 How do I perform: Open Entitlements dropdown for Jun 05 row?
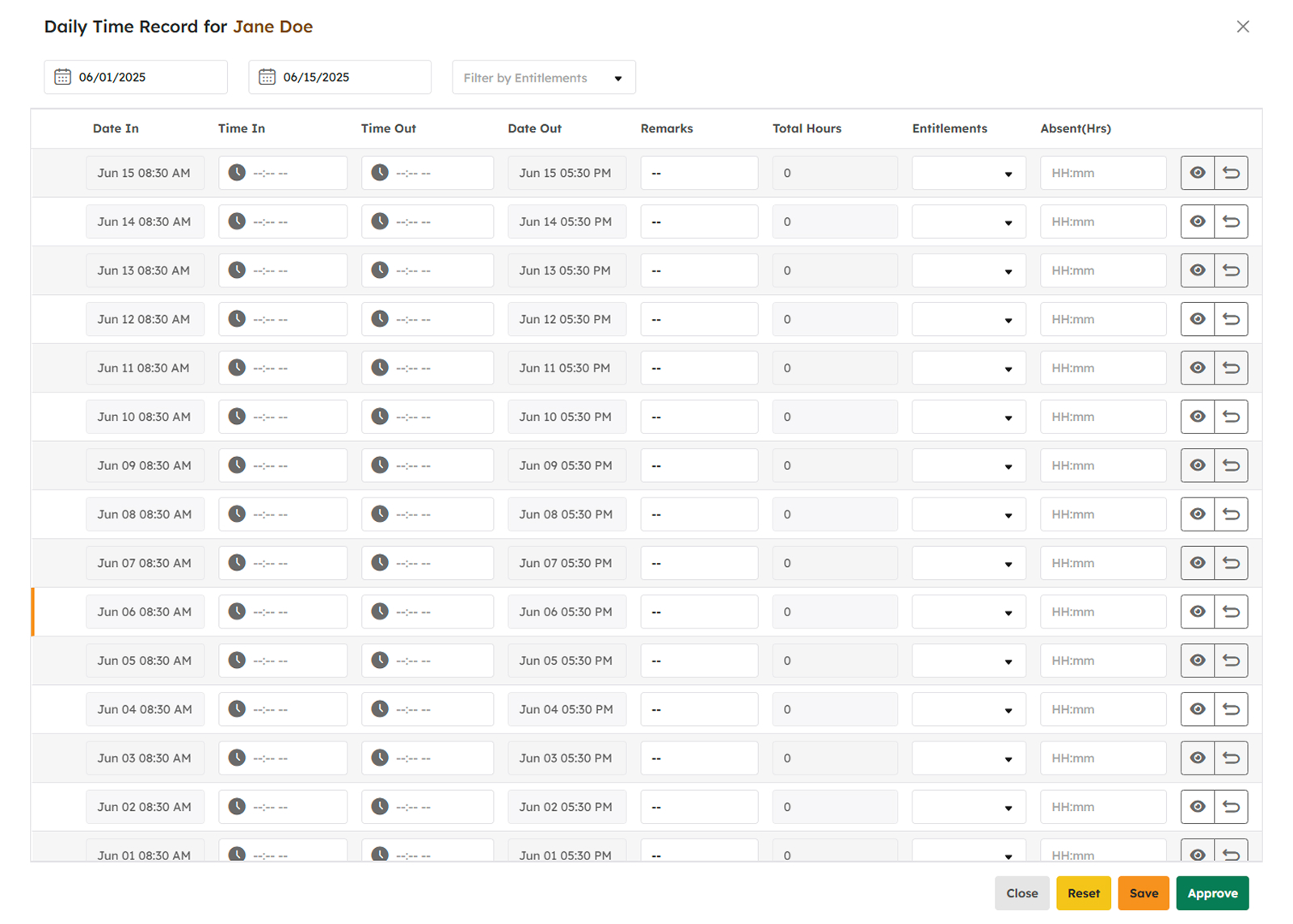(969, 661)
